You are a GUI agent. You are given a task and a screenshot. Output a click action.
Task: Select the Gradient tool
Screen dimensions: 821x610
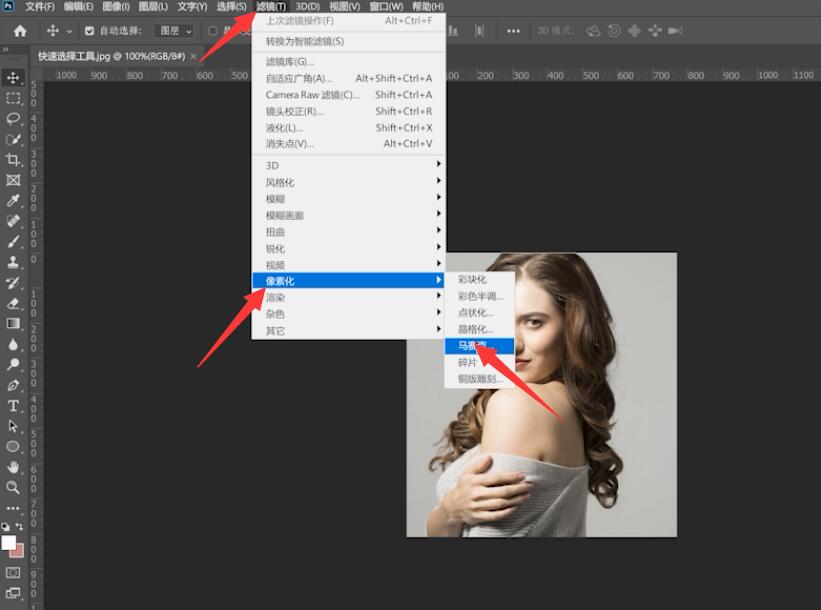click(x=13, y=324)
